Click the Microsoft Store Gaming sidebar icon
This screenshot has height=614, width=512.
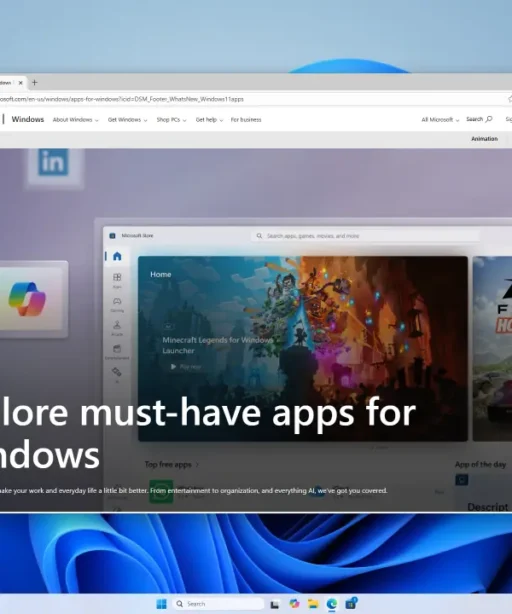pos(117,304)
